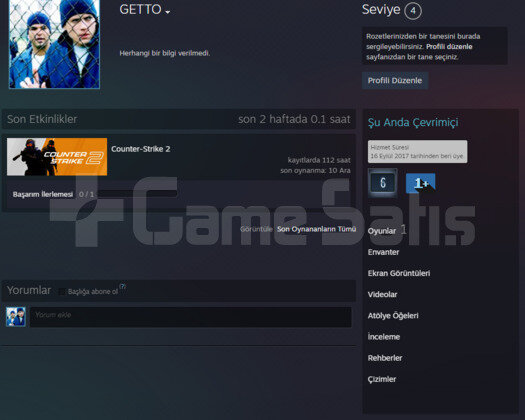This screenshot has width=525, height=420.
Task: Open the Son Oynananların Tümü link
Action: click(x=316, y=229)
